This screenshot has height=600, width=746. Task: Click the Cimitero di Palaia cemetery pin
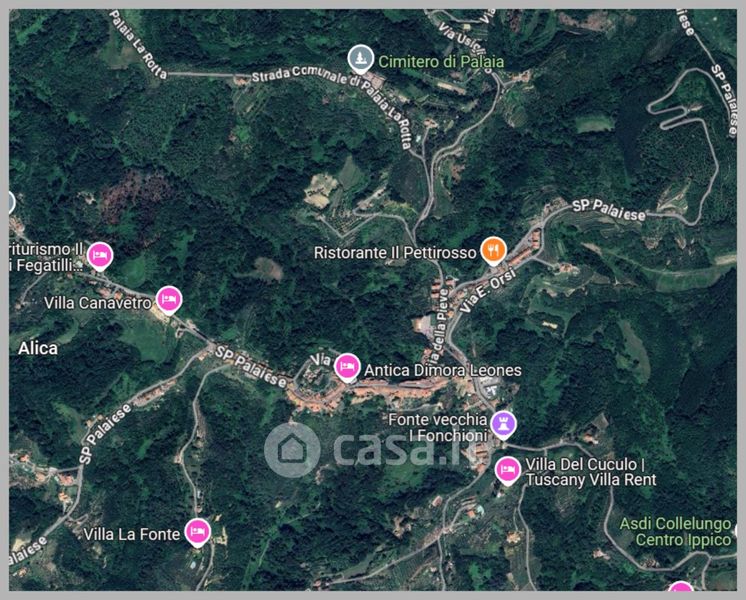360,59
